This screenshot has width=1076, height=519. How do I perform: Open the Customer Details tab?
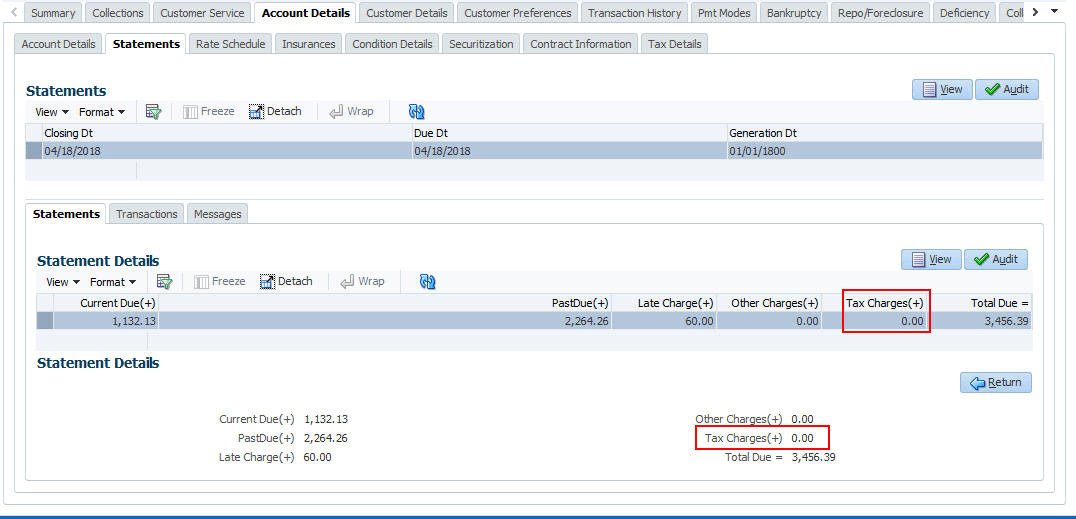click(x=407, y=13)
